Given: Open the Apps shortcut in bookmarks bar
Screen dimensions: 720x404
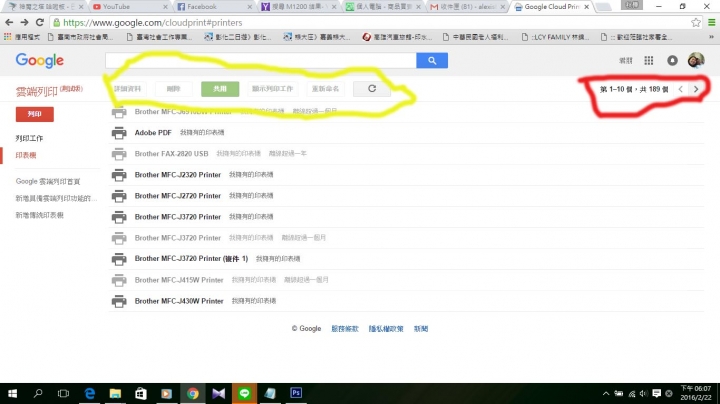Looking at the screenshot, I should (x=22, y=37).
